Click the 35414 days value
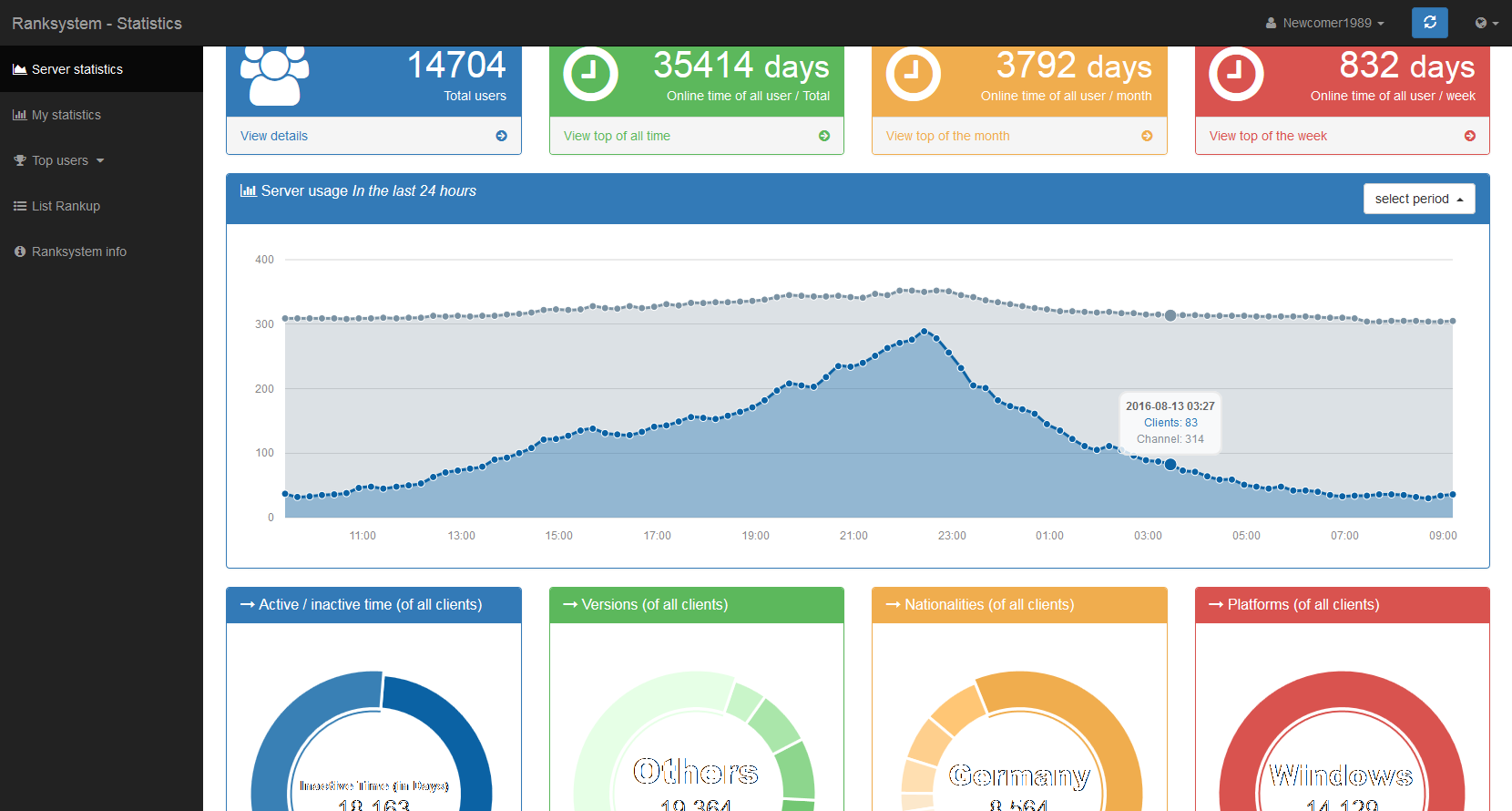The width and height of the screenshot is (1512, 811). (741, 66)
